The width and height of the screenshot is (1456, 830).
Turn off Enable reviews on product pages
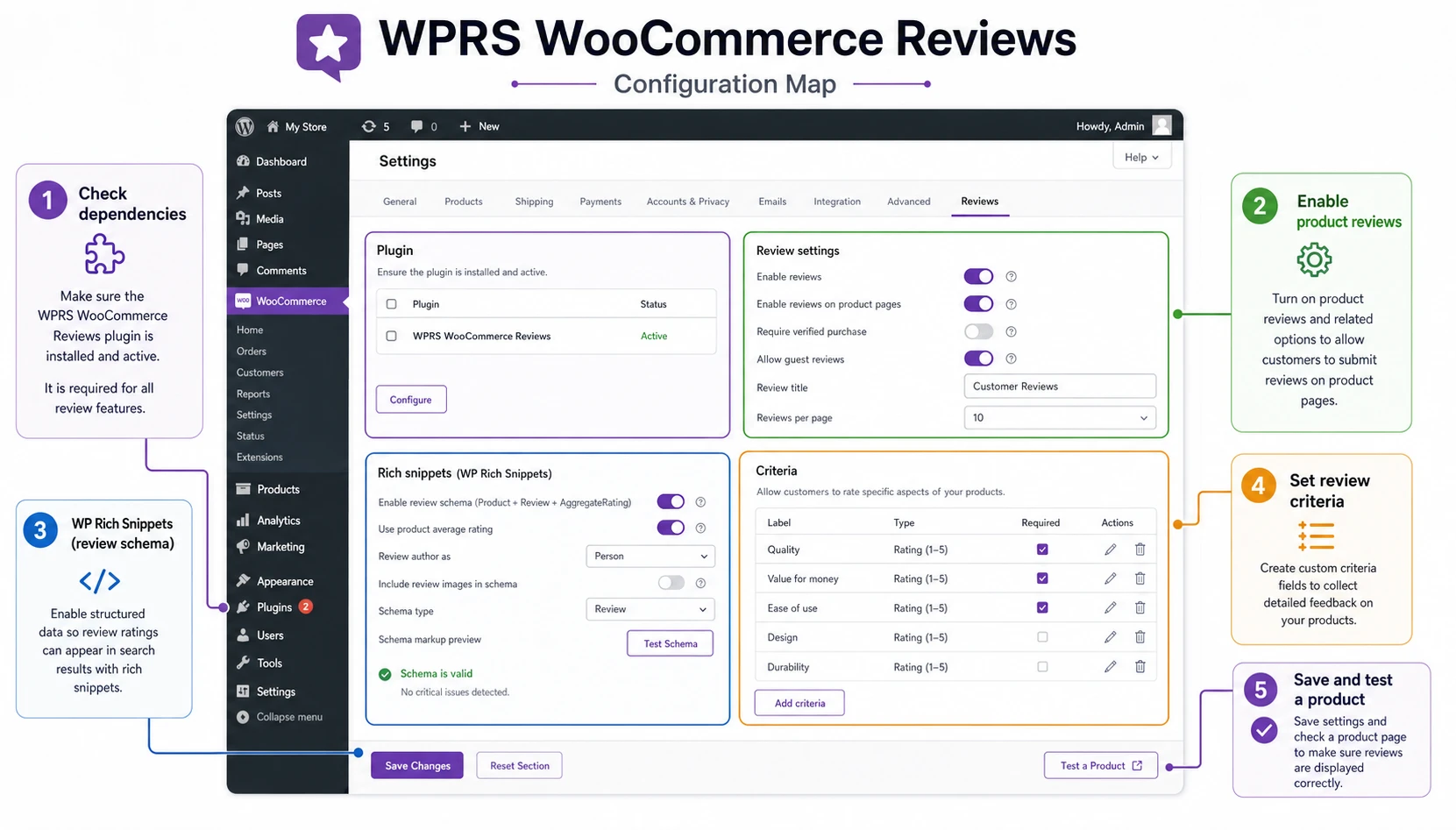pyautogui.click(x=978, y=304)
